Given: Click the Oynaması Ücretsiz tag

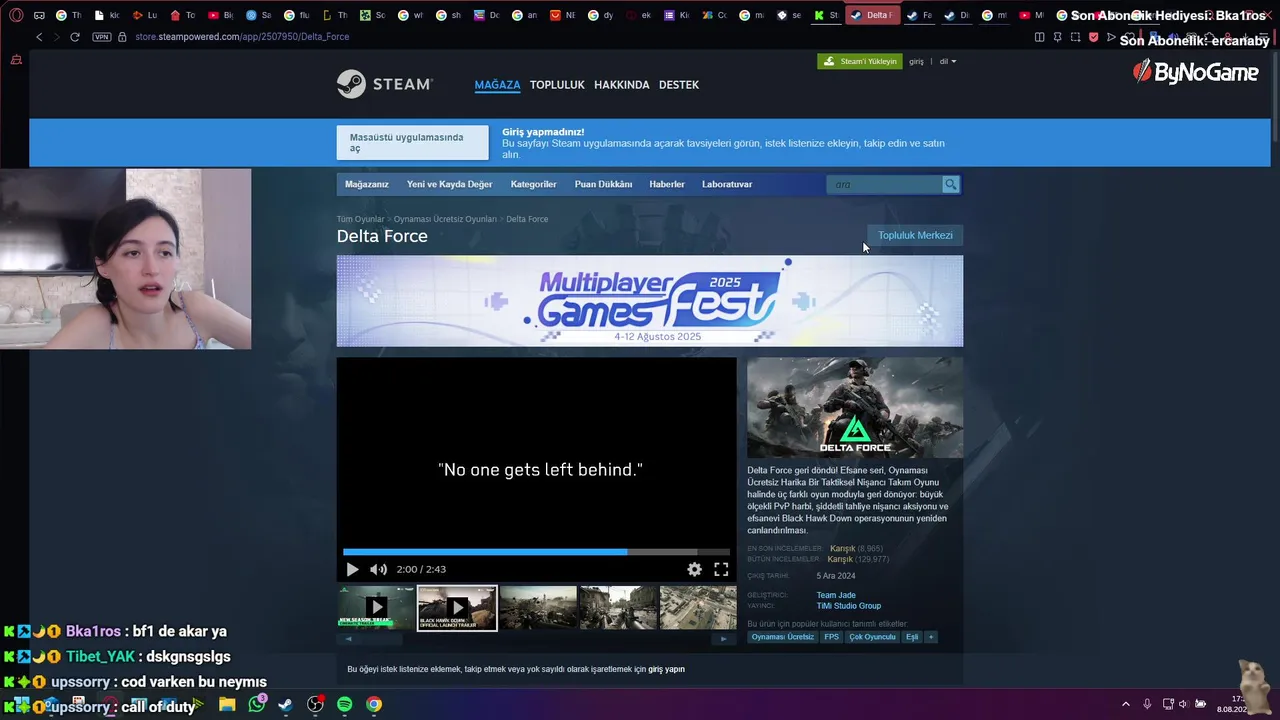Looking at the screenshot, I should tap(783, 637).
